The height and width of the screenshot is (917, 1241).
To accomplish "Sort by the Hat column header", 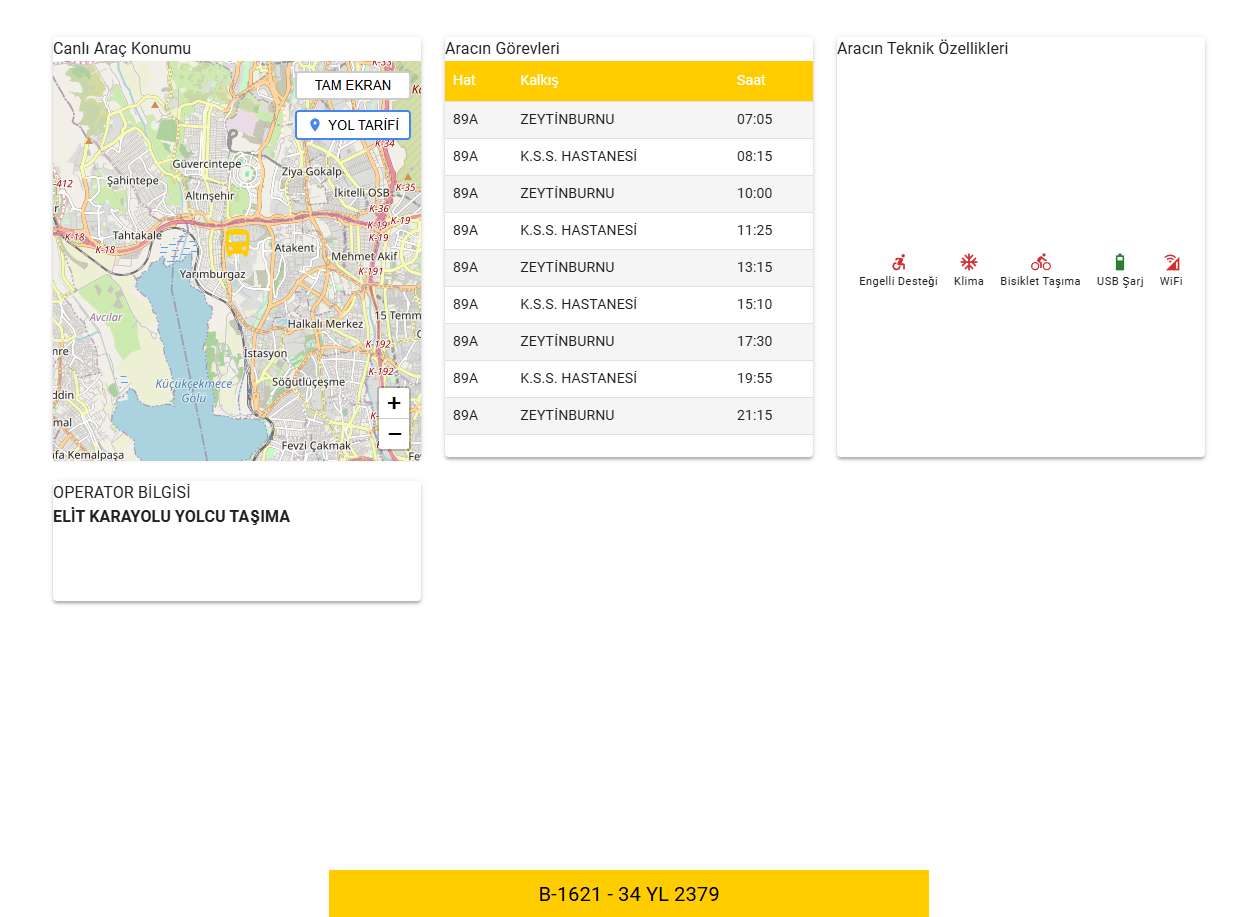I will pyautogui.click(x=464, y=80).
